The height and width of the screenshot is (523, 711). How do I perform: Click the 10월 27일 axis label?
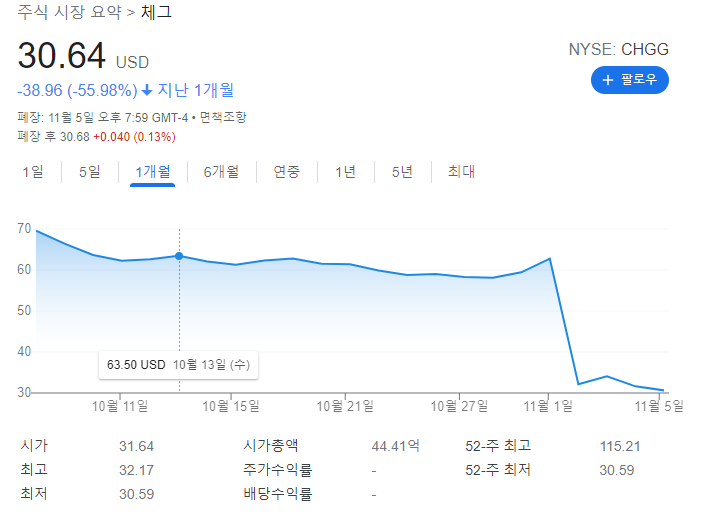click(459, 406)
